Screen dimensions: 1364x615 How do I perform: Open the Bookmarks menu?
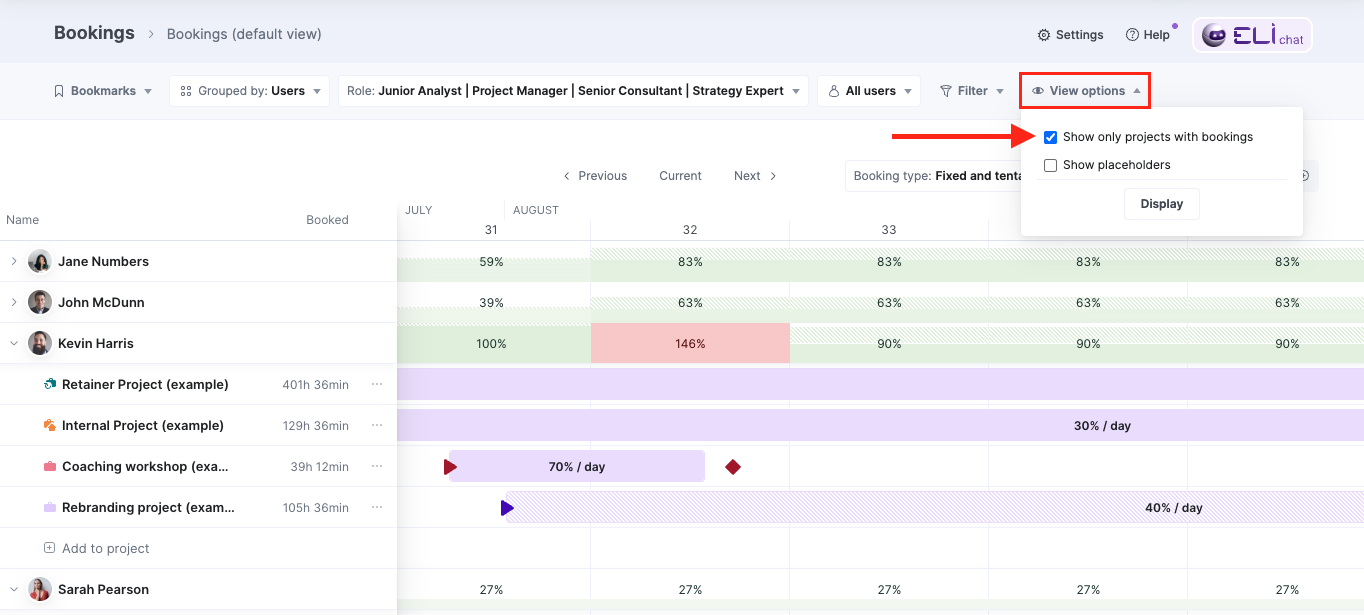pyautogui.click(x=102, y=91)
